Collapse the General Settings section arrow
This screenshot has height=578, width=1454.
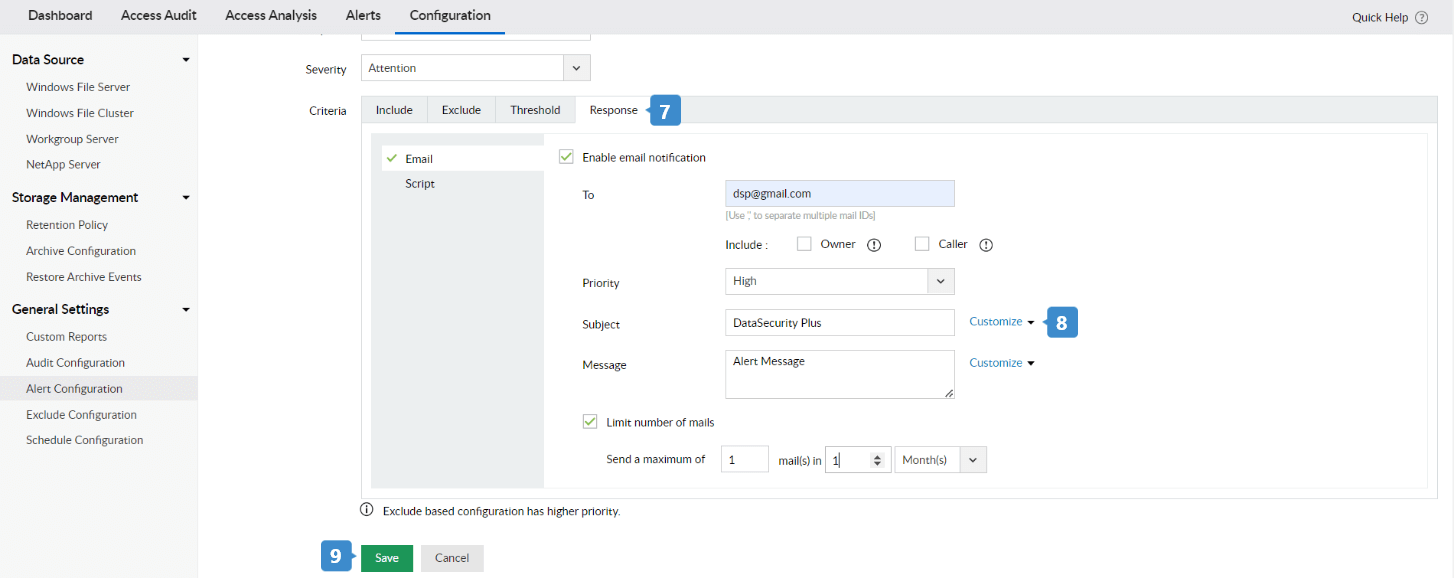click(x=186, y=310)
